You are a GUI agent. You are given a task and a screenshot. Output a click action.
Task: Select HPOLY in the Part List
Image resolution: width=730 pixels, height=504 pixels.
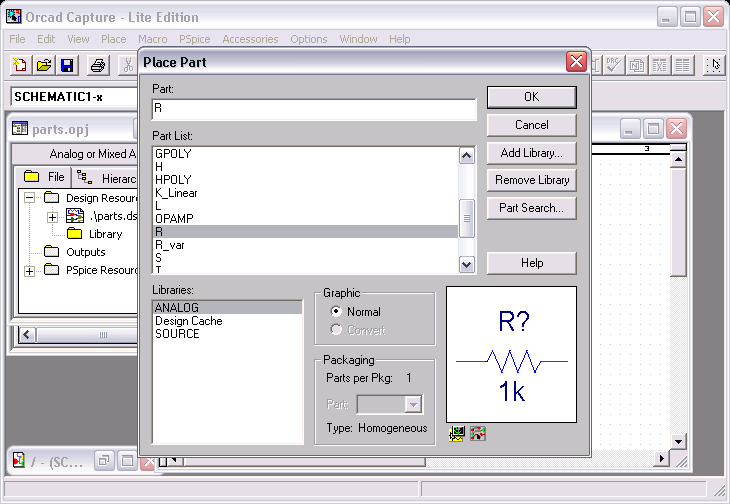click(x=305, y=180)
